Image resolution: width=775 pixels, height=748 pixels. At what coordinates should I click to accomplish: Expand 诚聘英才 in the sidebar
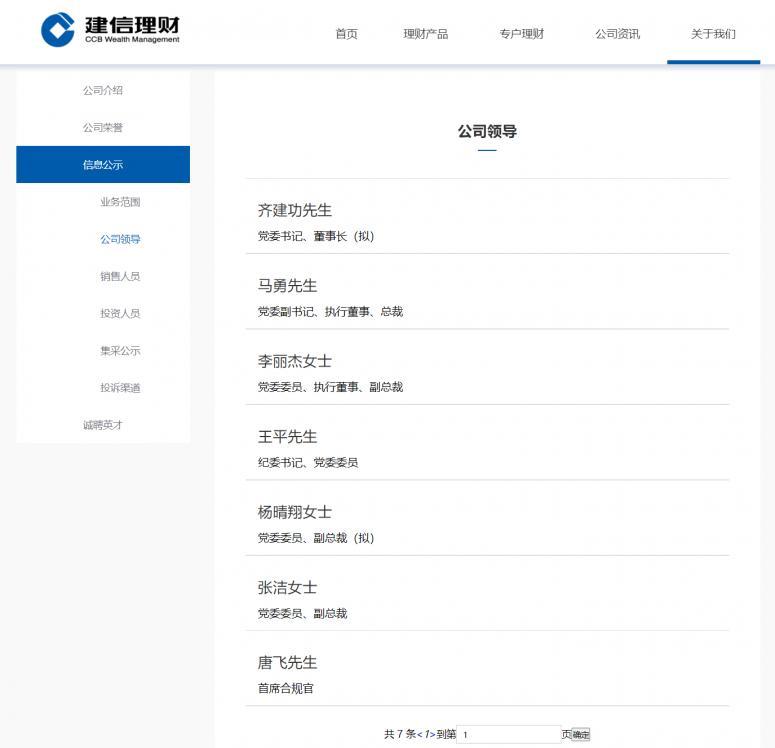coord(103,425)
